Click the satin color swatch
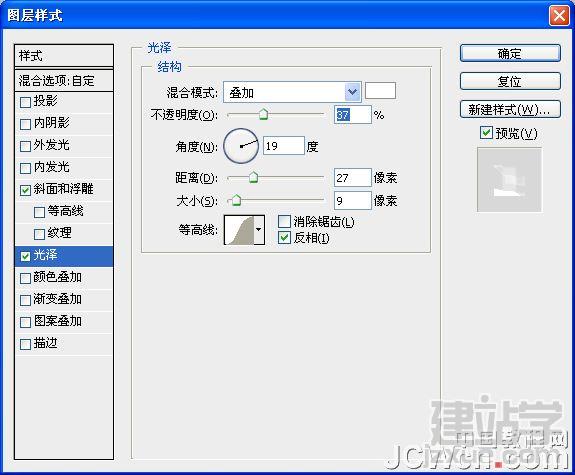The height and width of the screenshot is (475, 575). (380, 91)
